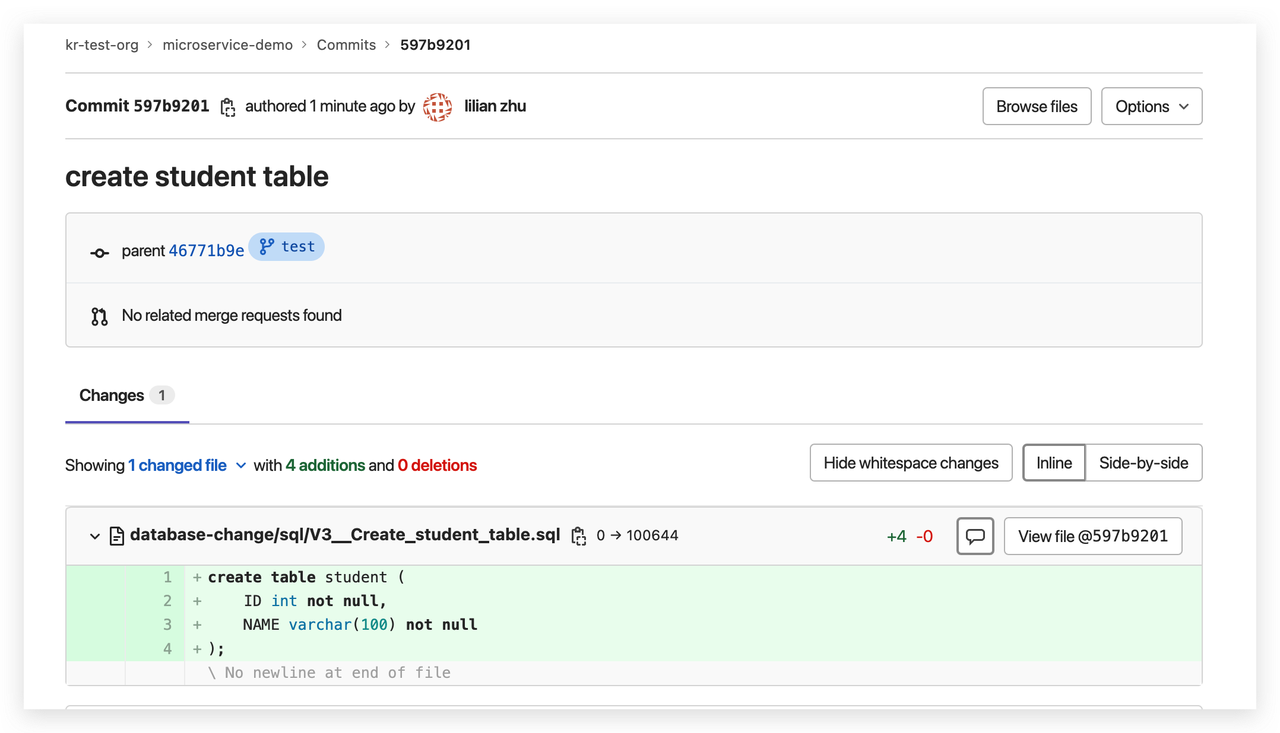Click lilian zhu's avatar image
Viewport: 1280px width, 733px height.
pos(437,107)
